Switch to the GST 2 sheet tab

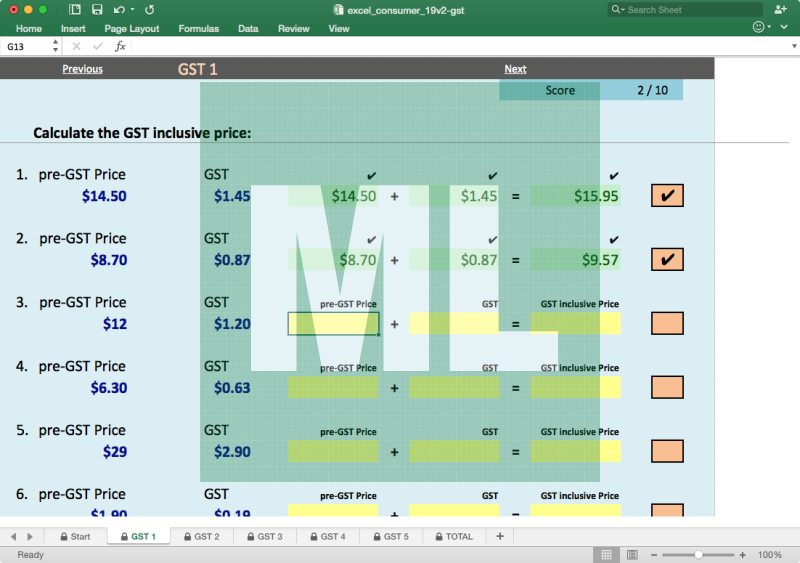click(x=200, y=536)
